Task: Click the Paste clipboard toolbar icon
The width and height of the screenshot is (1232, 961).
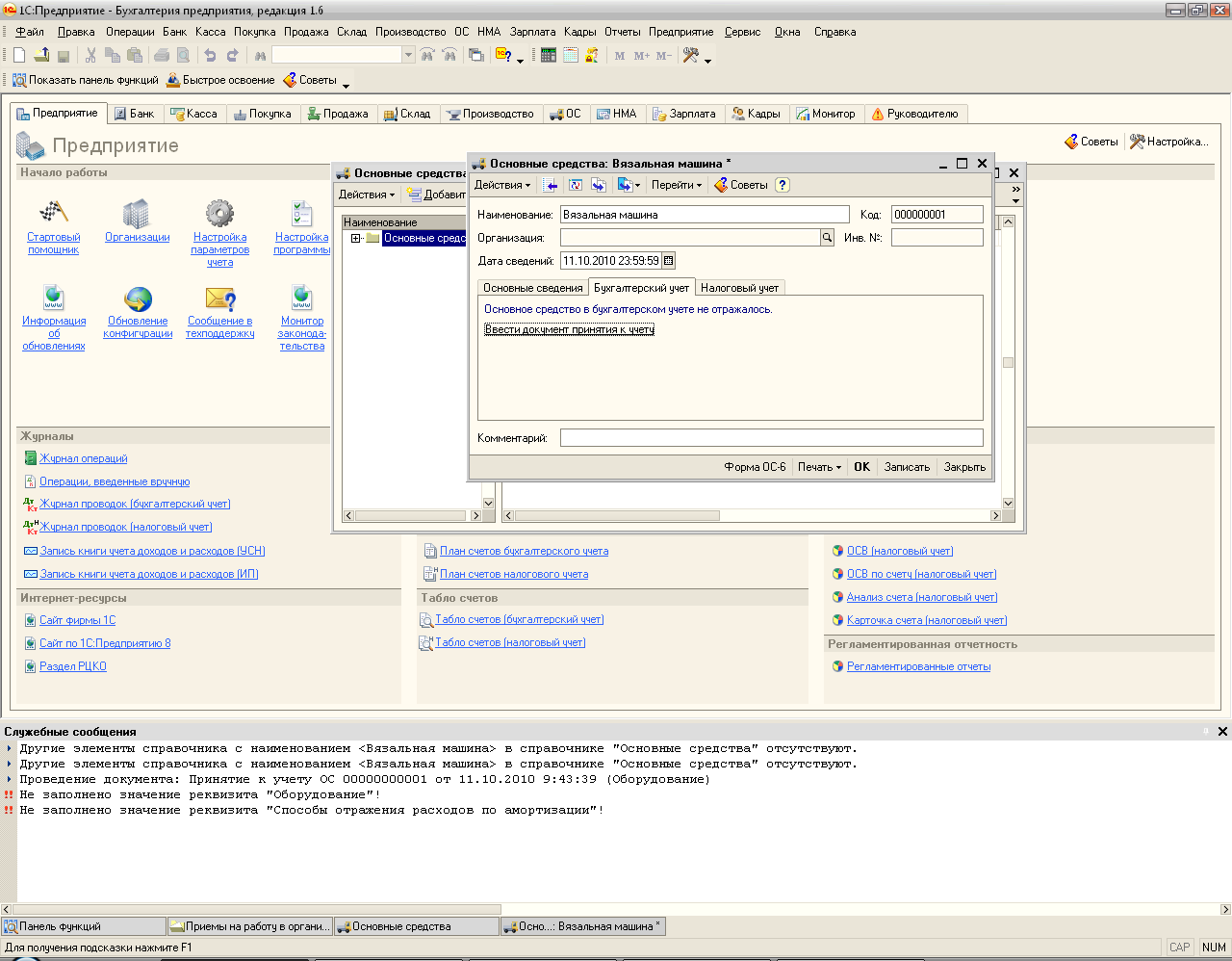Action: point(135,56)
